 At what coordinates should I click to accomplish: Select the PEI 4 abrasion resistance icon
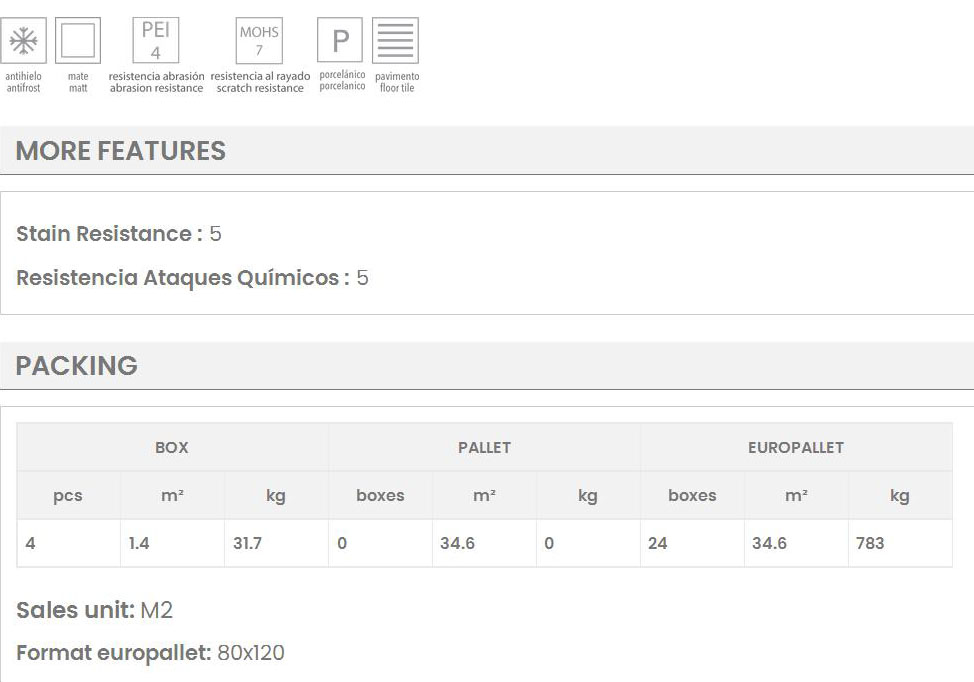pos(156,41)
